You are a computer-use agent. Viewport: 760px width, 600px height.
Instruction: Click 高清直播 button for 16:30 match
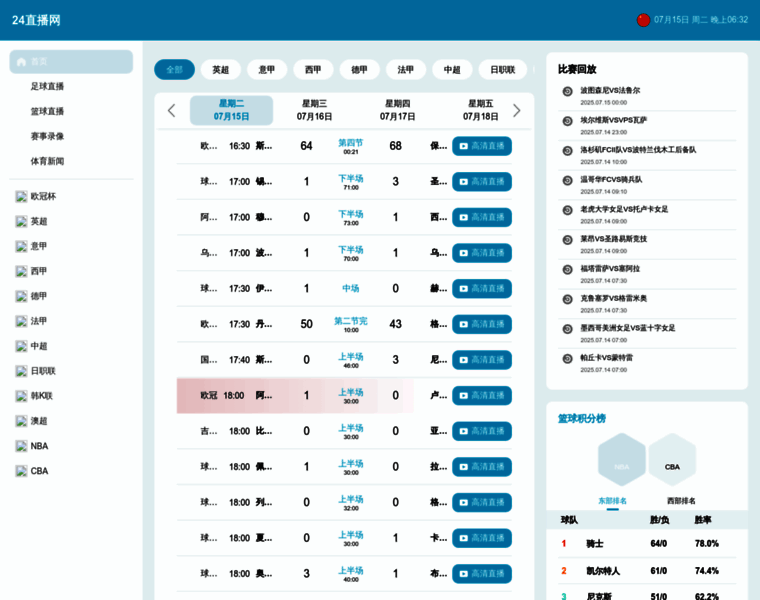coord(481,146)
